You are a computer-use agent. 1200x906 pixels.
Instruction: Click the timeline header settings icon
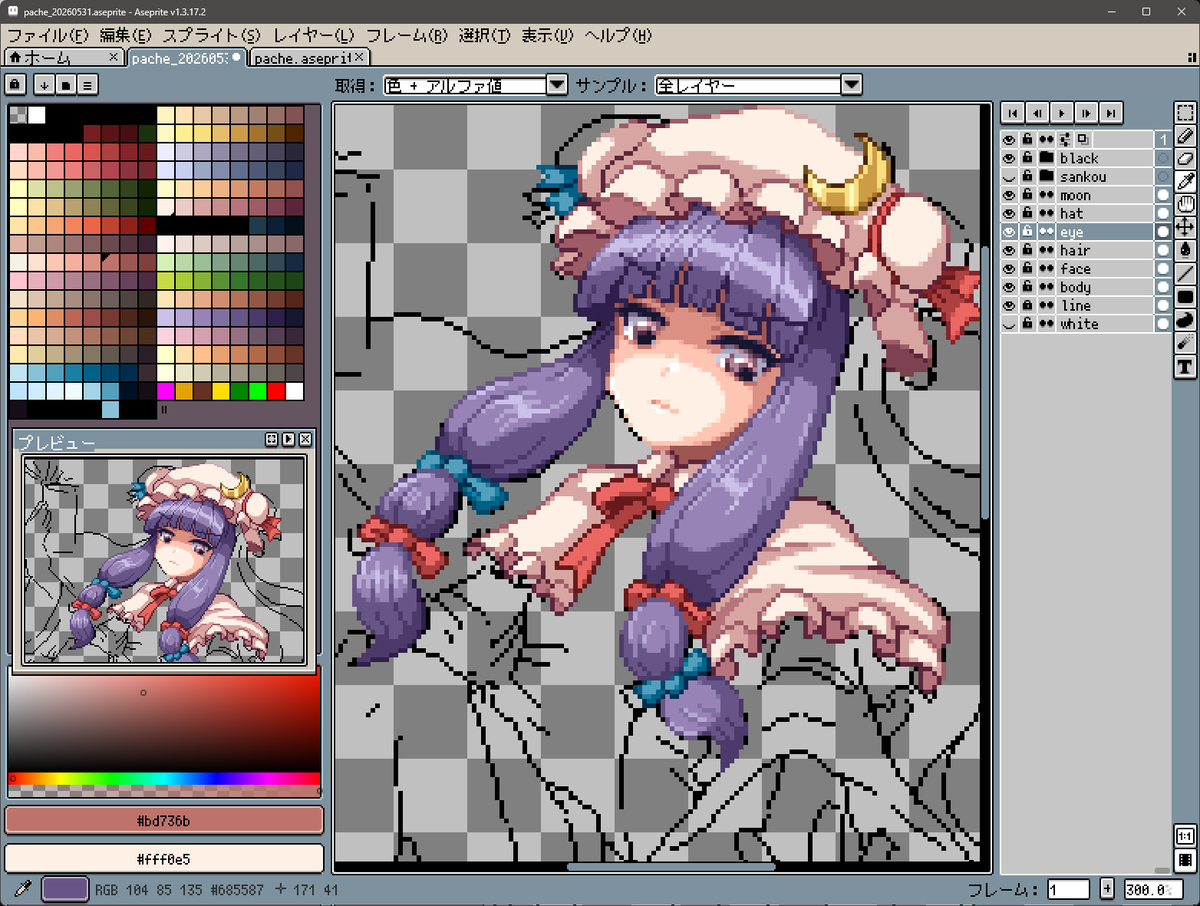1064,140
